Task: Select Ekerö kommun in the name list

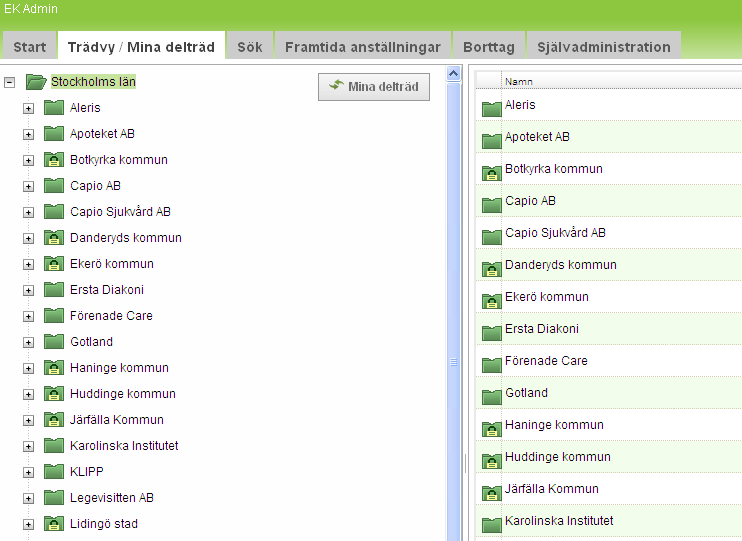Action: pos(547,297)
